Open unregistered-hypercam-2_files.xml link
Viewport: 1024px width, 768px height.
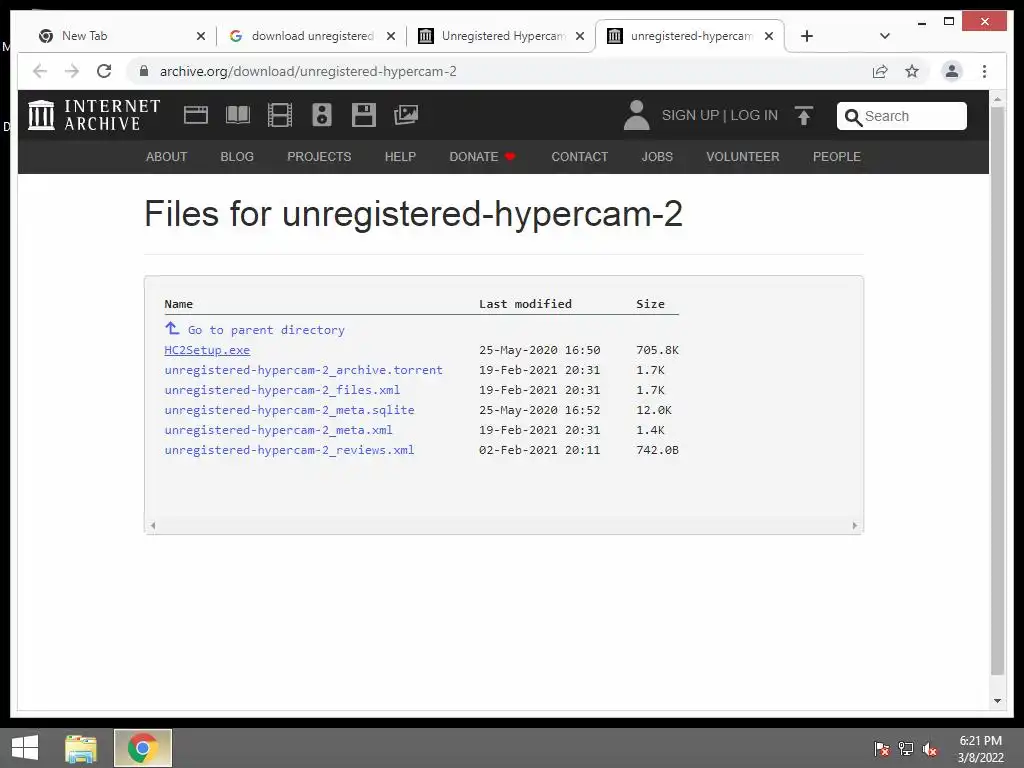click(x=282, y=390)
